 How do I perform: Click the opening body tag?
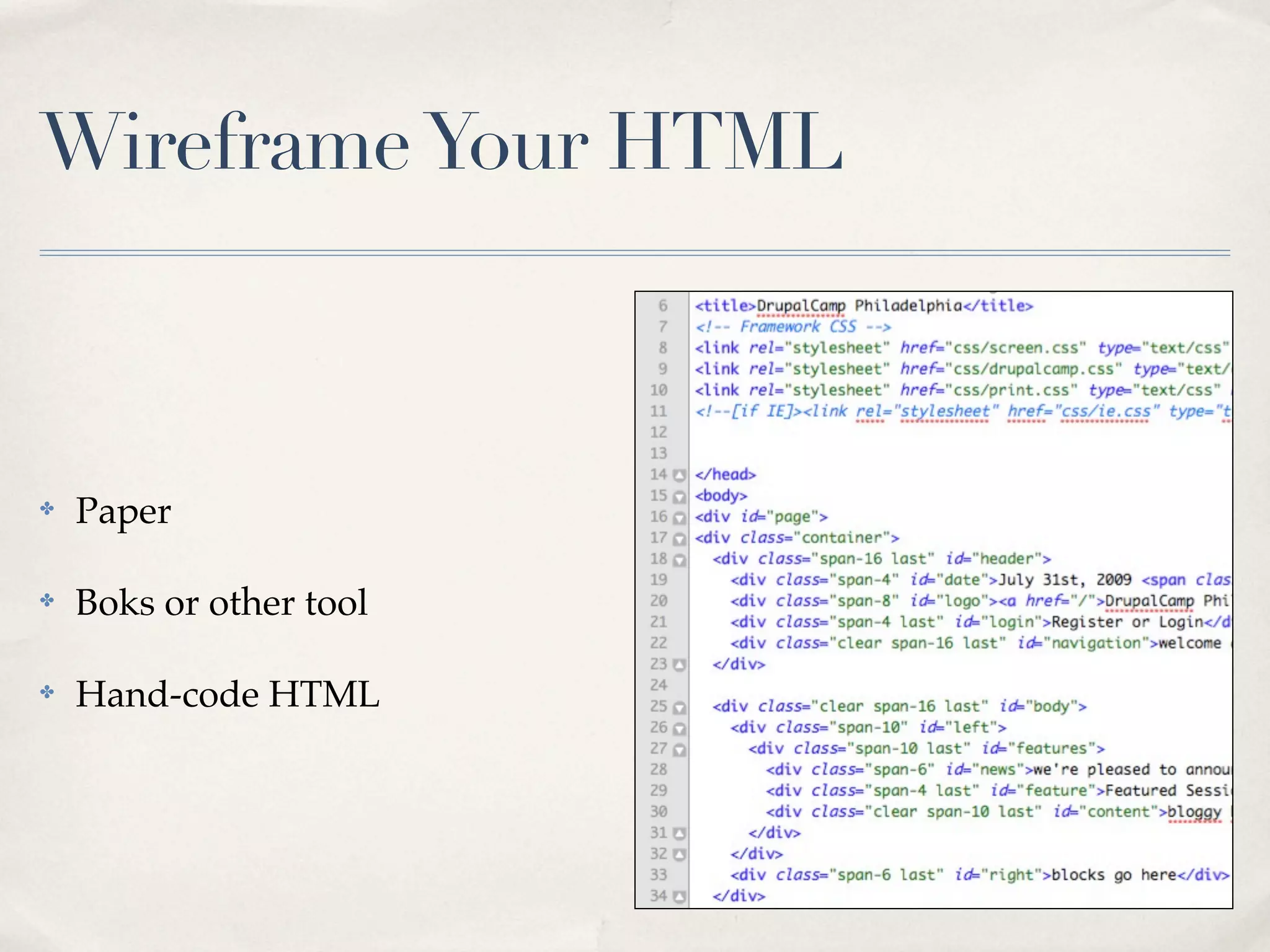(721, 495)
